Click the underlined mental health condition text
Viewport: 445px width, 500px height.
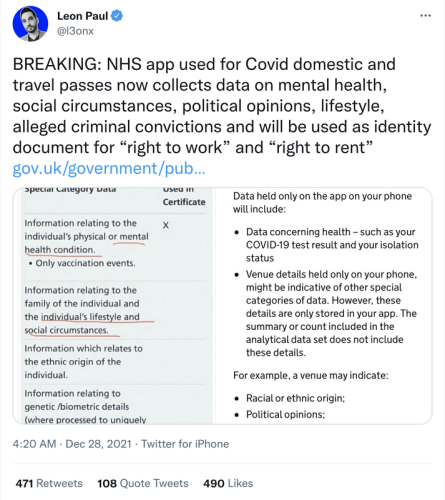(x=87, y=243)
